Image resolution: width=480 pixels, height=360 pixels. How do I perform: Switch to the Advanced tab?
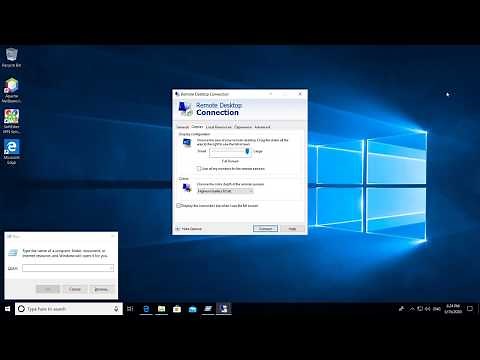point(262,127)
